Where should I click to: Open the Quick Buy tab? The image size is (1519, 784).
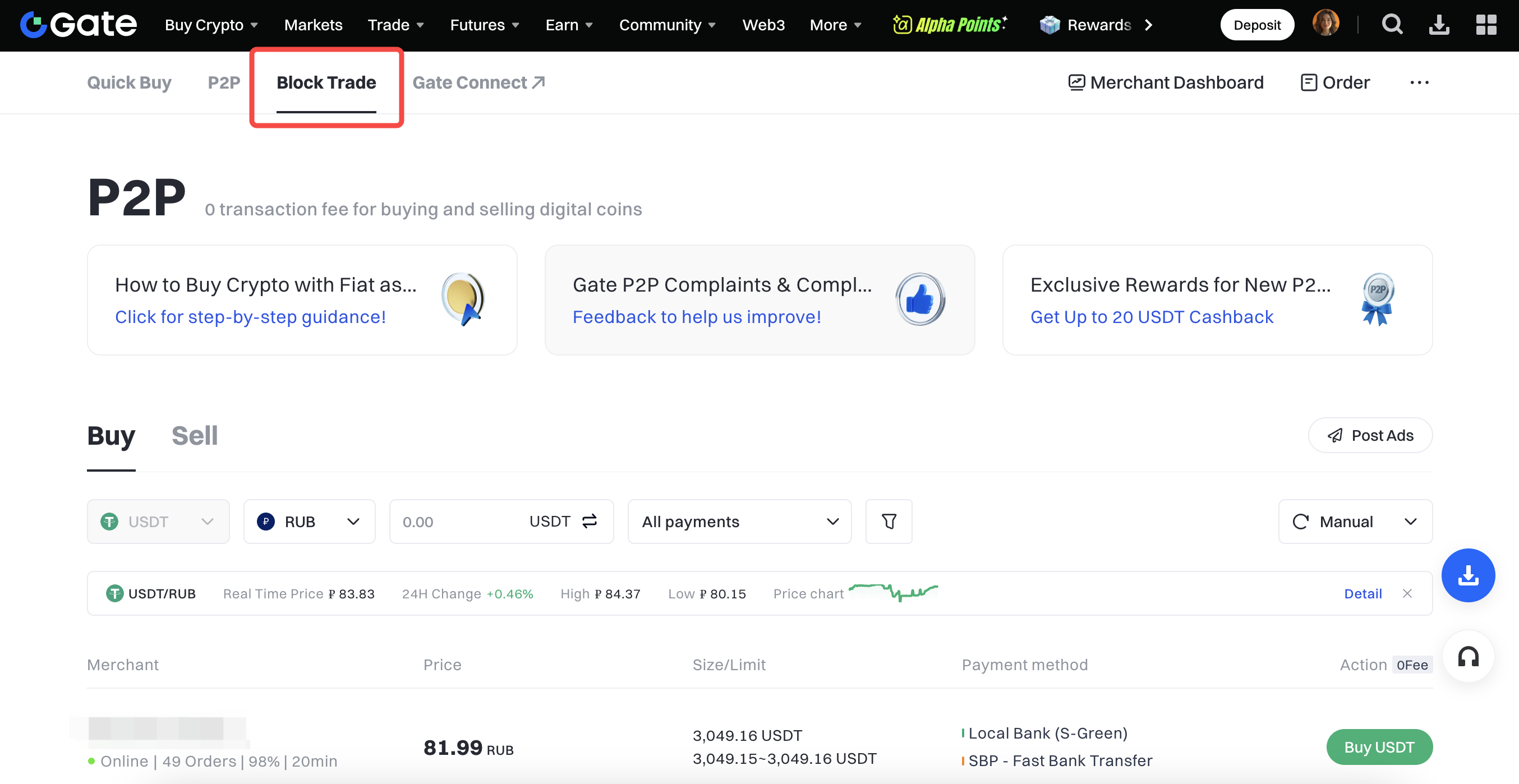(129, 82)
